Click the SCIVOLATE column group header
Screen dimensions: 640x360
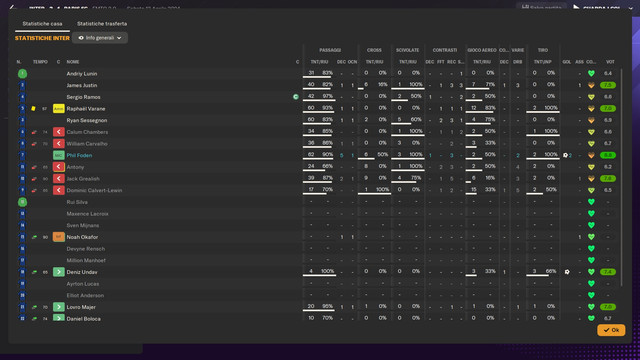click(x=407, y=50)
